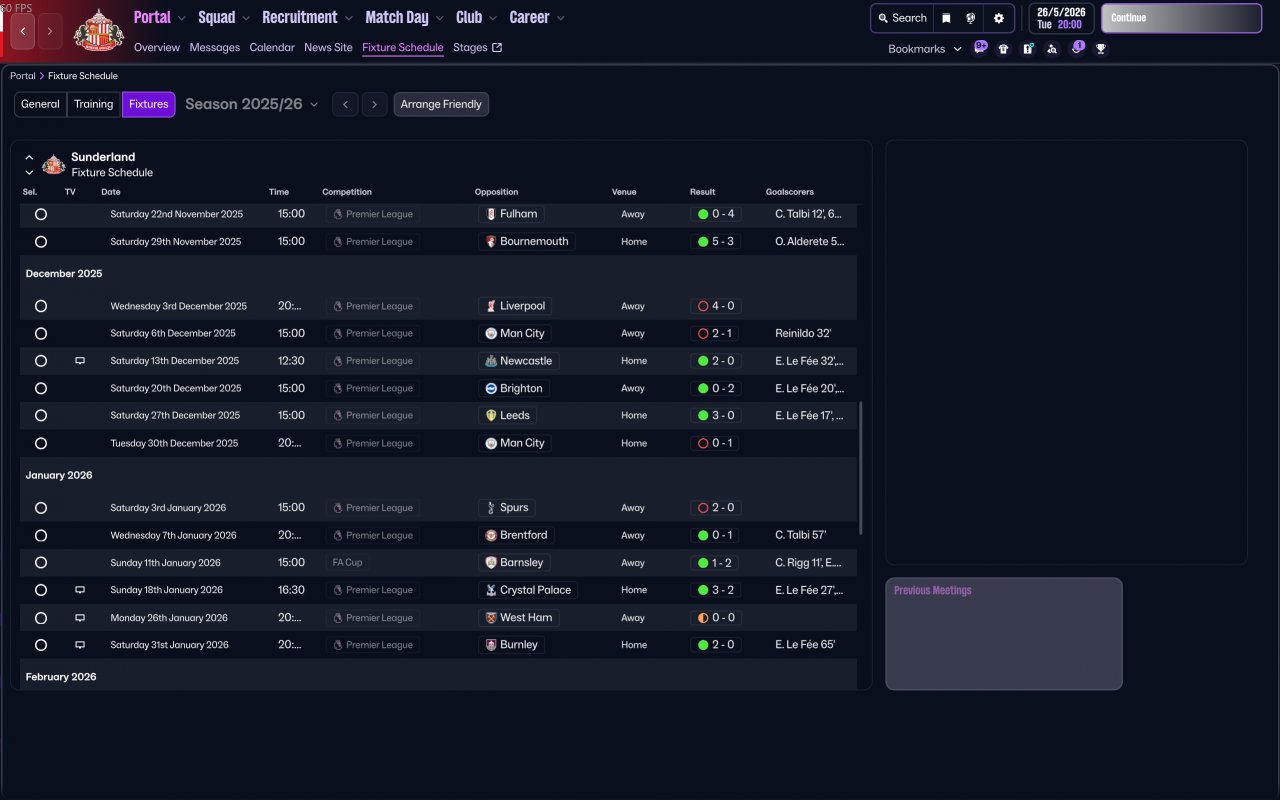The image size is (1280, 800).
Task: Click the fixture list vertical scrollbar
Action: click(x=860, y=468)
